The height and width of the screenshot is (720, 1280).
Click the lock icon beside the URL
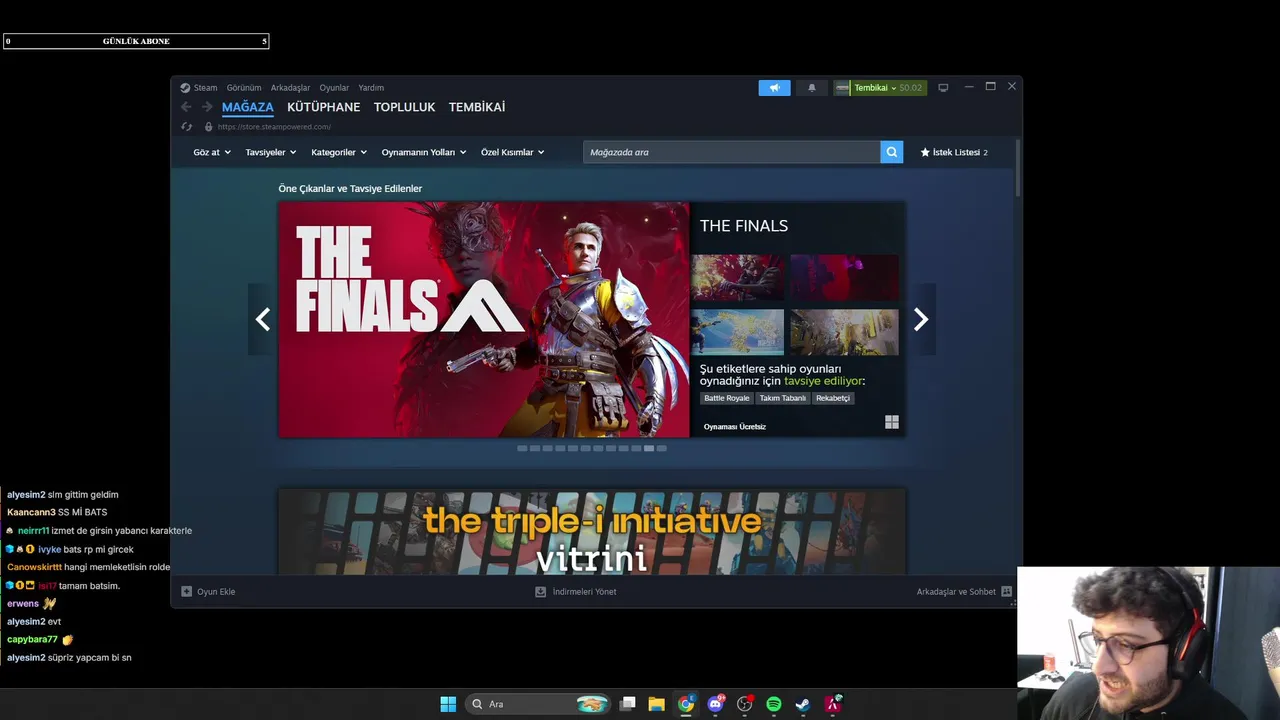(x=208, y=127)
